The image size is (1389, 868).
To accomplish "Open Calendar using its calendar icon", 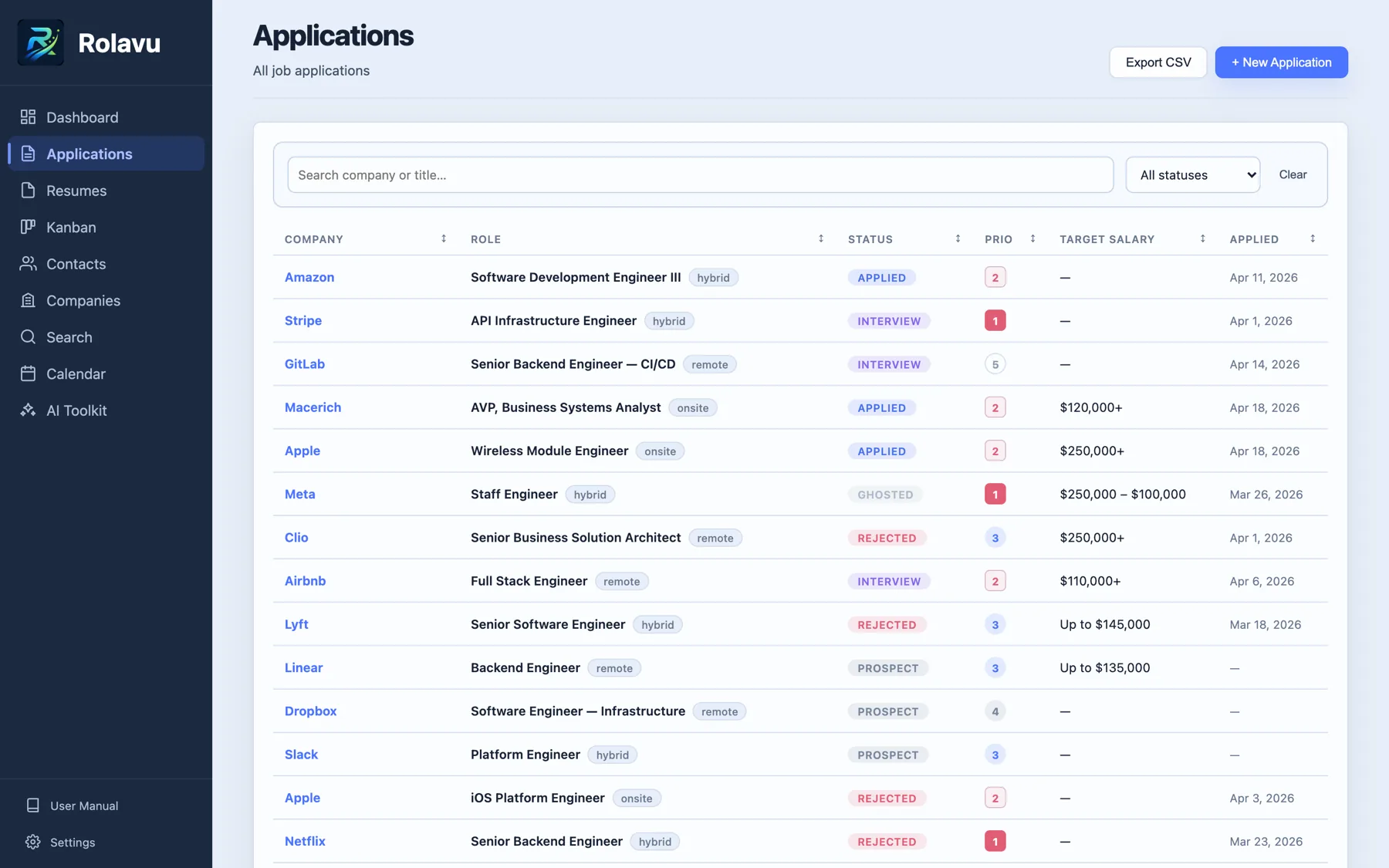I will tap(28, 373).
